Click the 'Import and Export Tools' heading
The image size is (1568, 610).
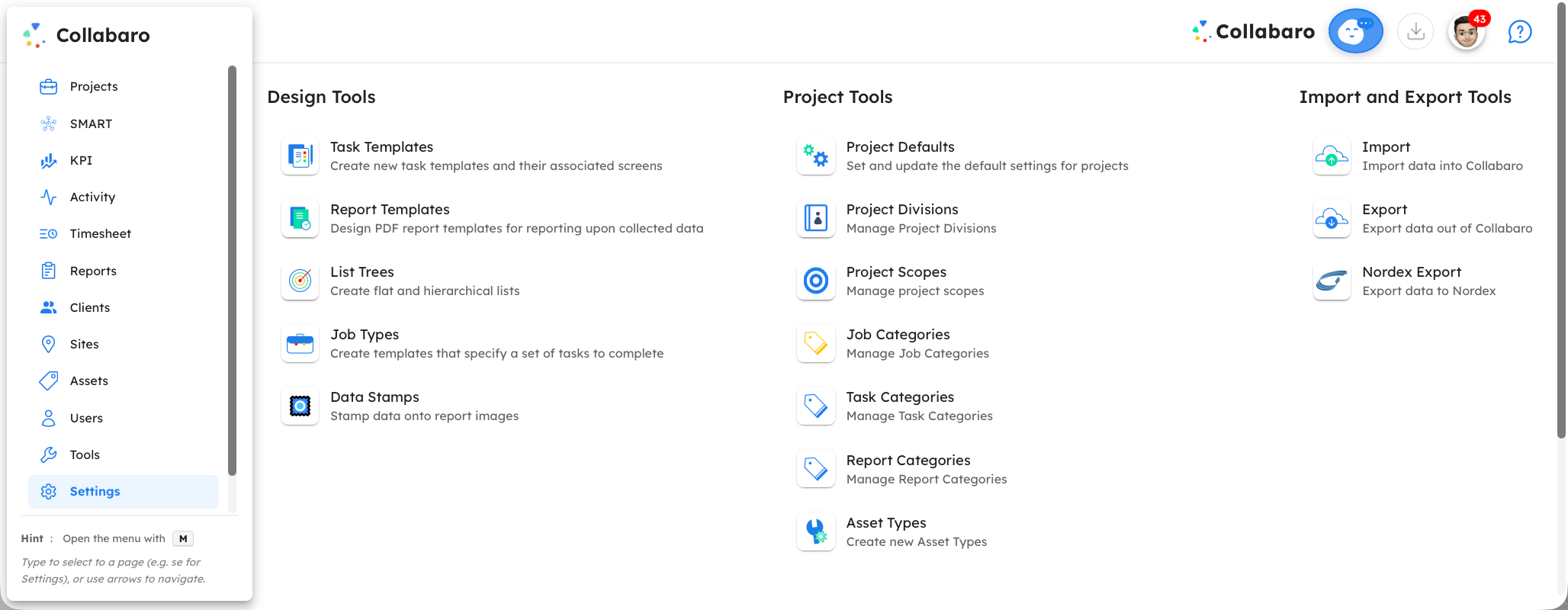[1405, 97]
